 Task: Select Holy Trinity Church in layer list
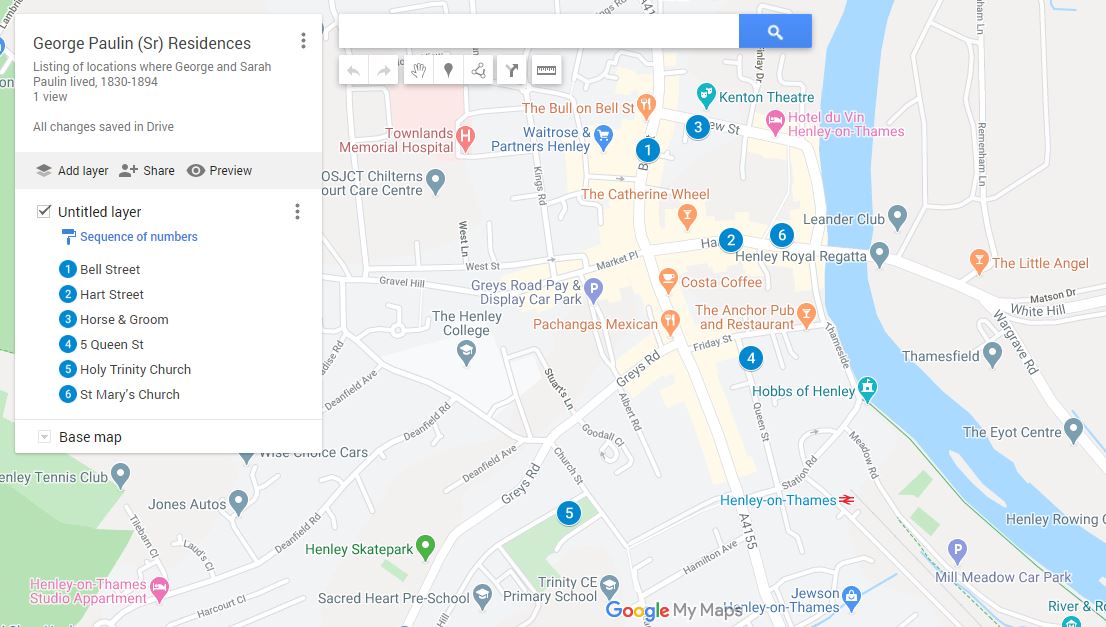(x=135, y=370)
